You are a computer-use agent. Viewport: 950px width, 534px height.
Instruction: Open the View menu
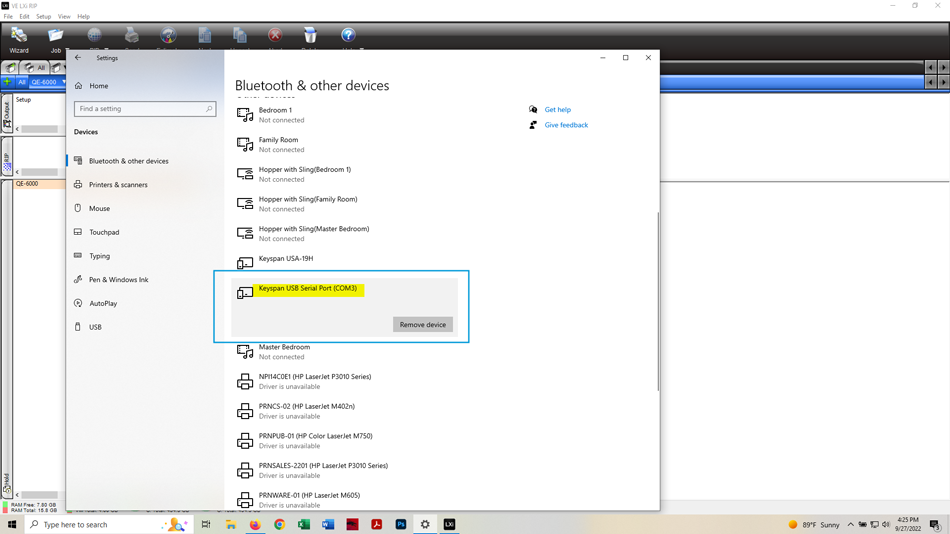64,16
